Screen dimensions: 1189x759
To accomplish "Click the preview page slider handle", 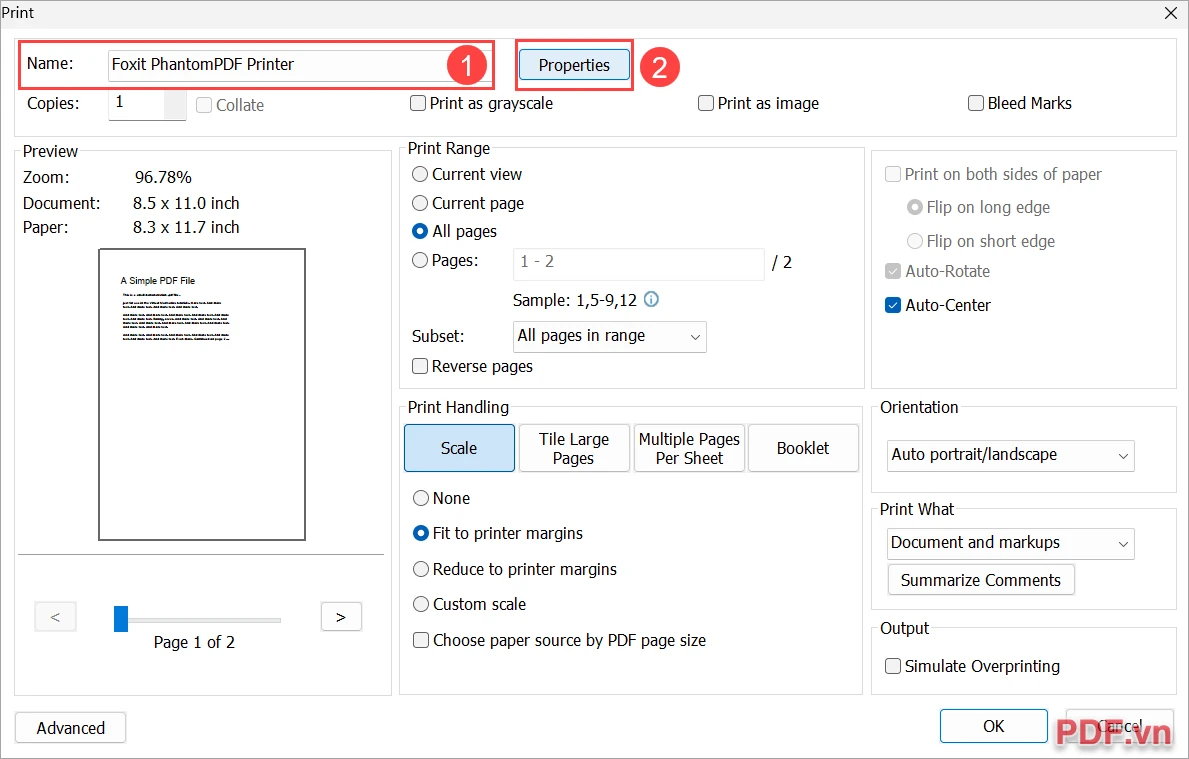I will [x=121, y=618].
